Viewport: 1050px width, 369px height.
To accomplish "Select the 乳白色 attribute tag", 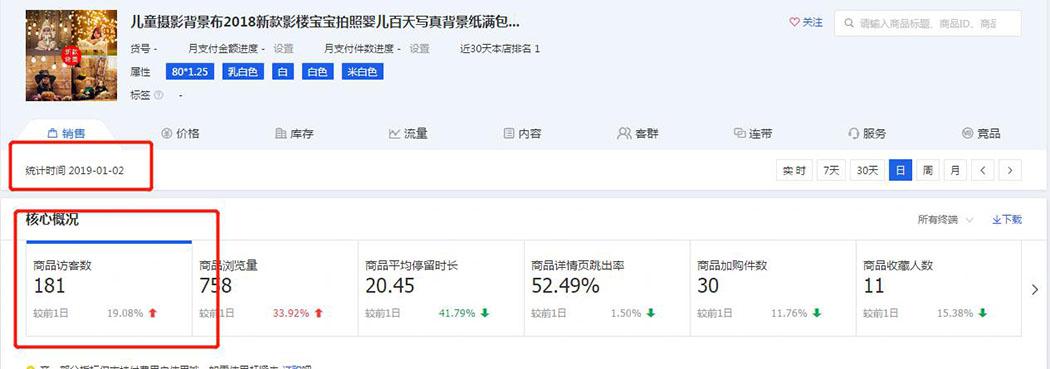I will click(x=243, y=72).
